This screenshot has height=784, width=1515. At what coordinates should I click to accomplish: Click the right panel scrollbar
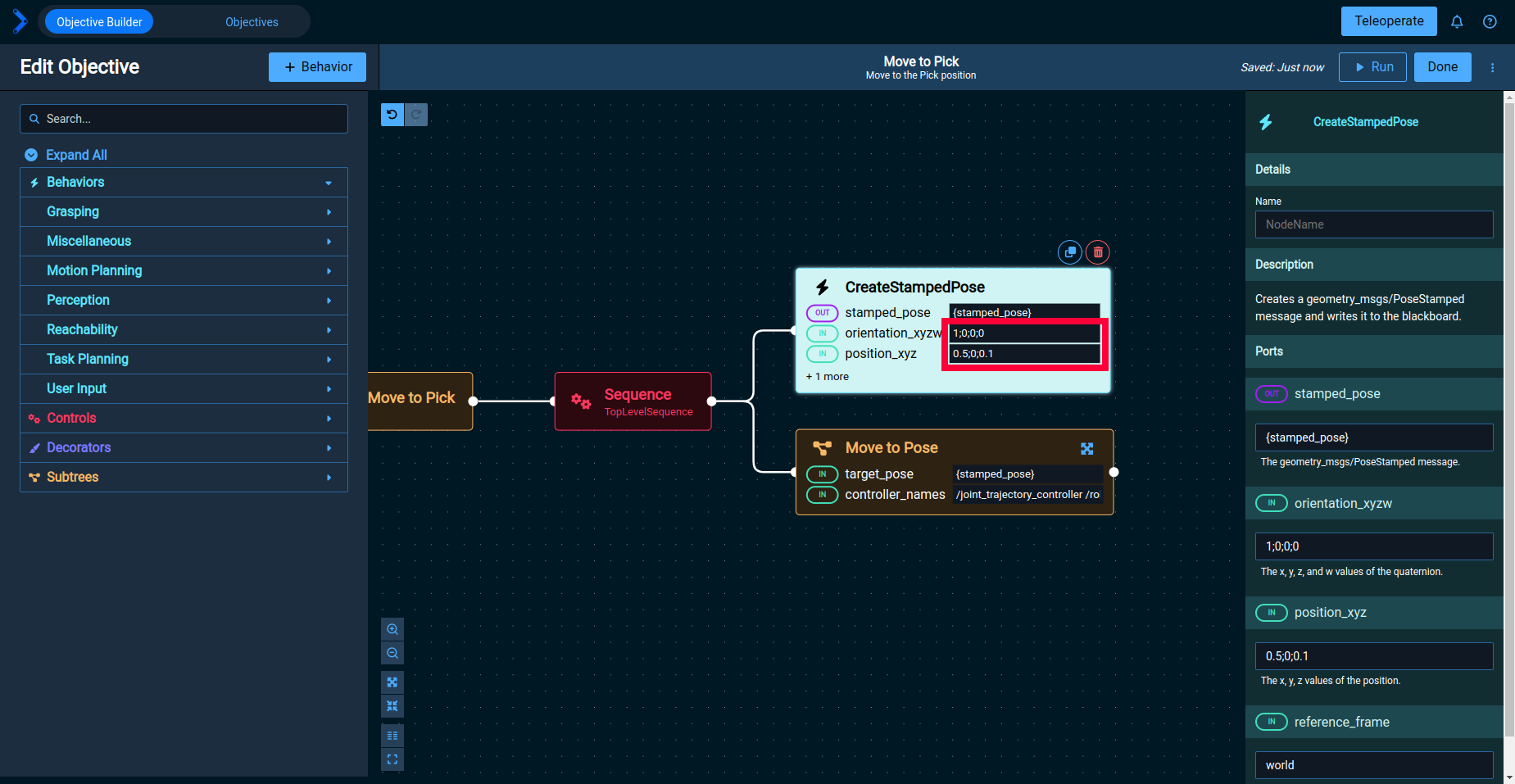[x=1509, y=418]
